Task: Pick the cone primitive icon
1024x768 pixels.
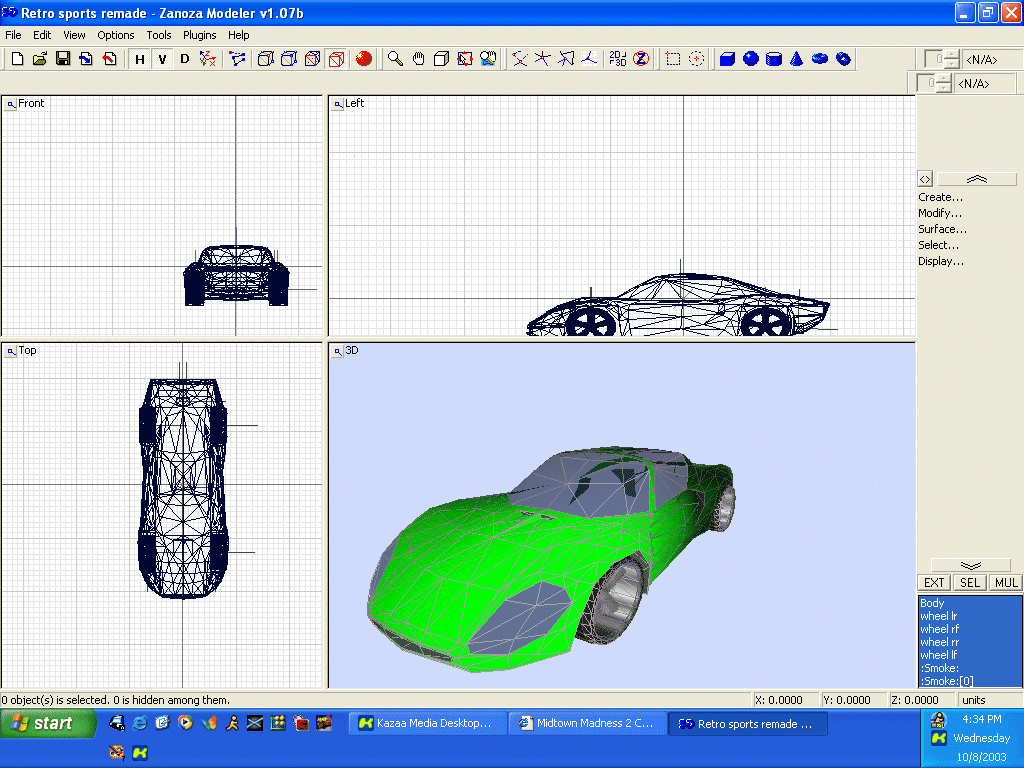Action: click(796, 59)
